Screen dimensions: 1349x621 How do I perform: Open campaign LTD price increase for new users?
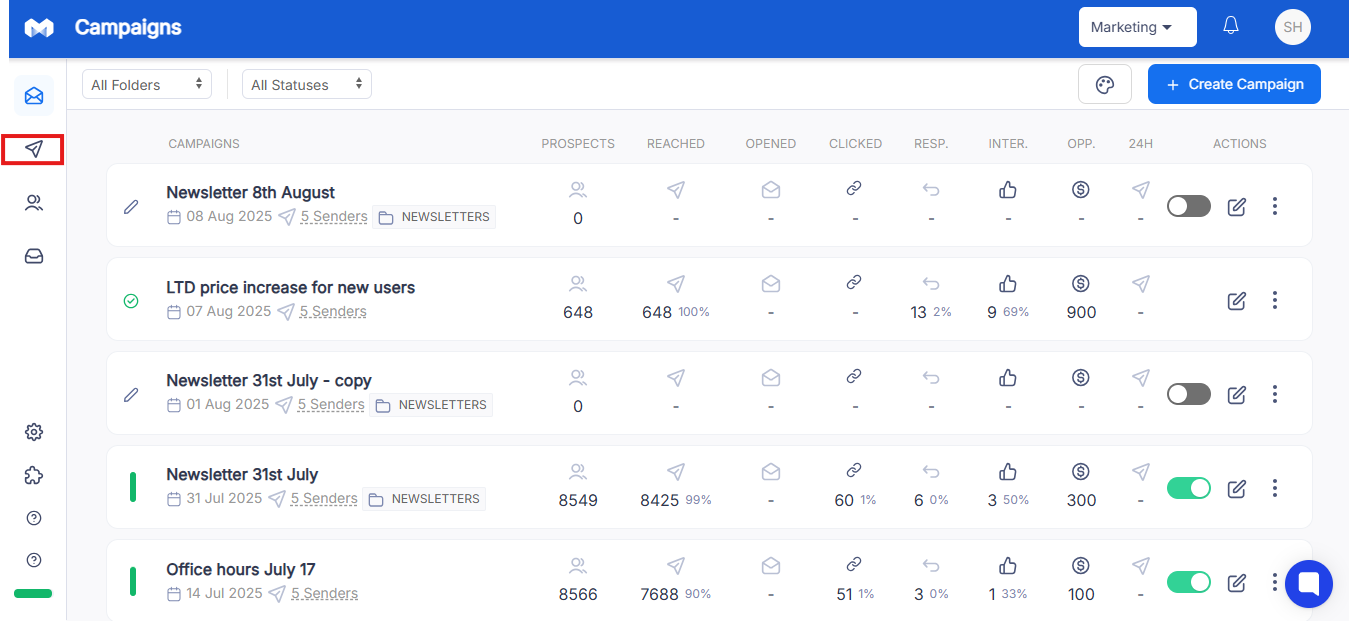(x=290, y=287)
